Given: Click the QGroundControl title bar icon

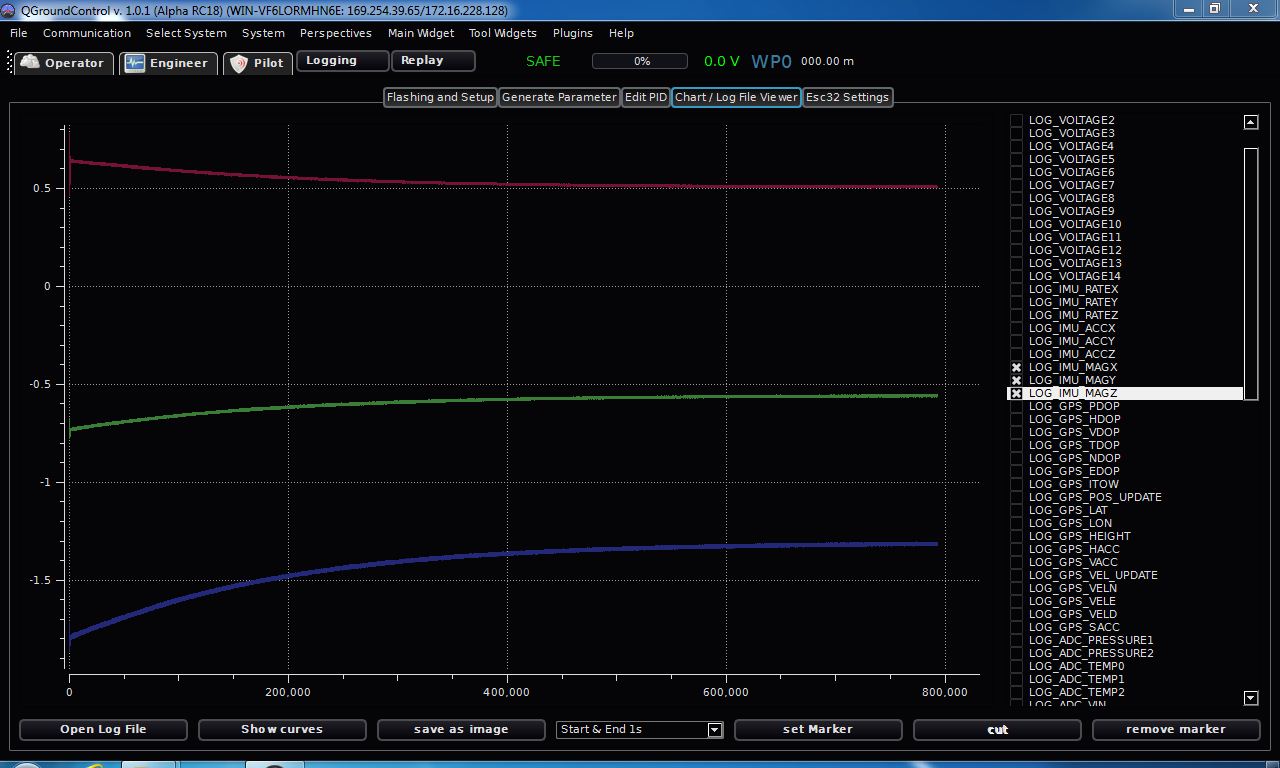Looking at the screenshot, I should pos(10,10).
